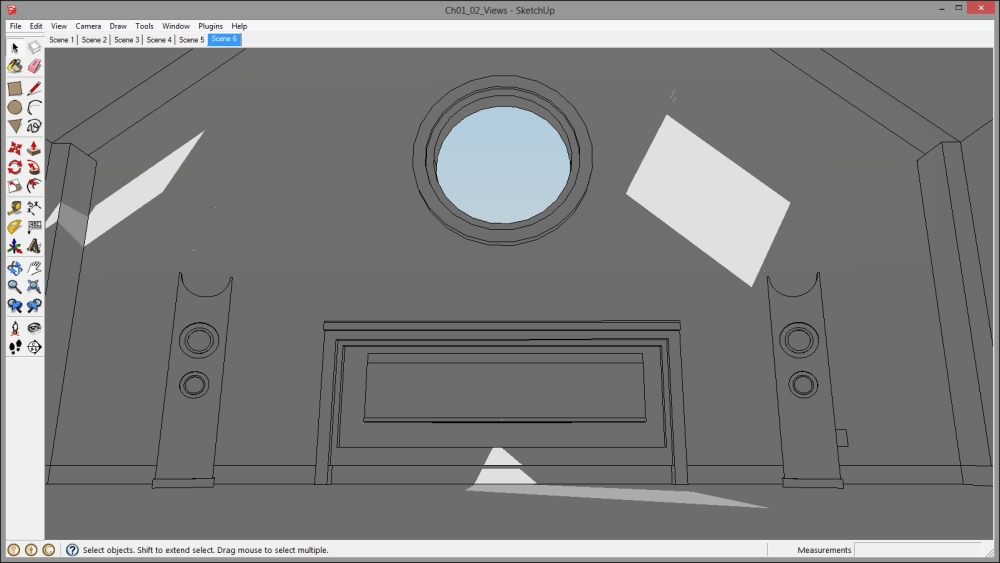
Task: Select the Select arrow tool
Action: pyautogui.click(x=15, y=48)
